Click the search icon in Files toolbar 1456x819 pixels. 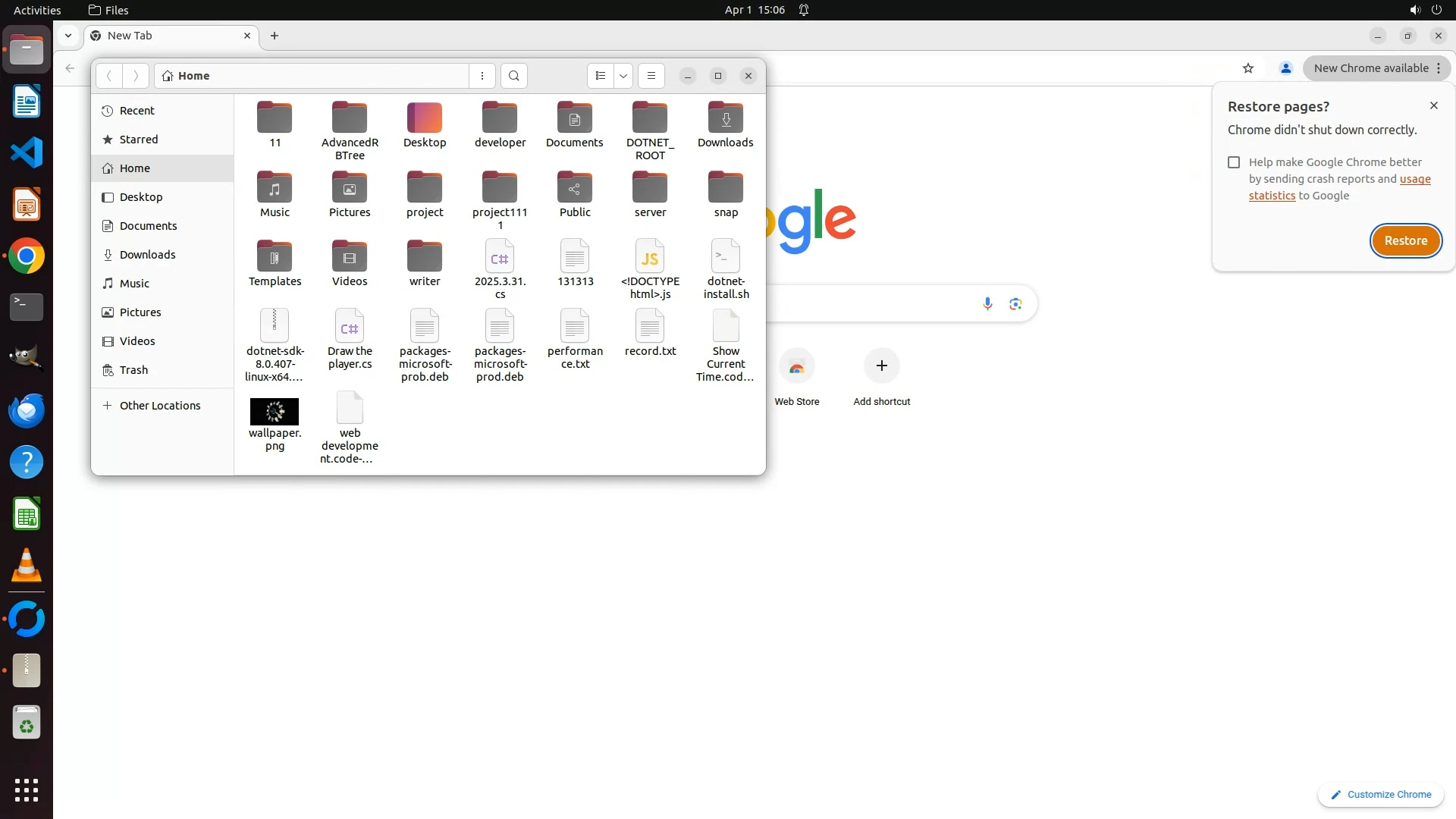point(514,76)
